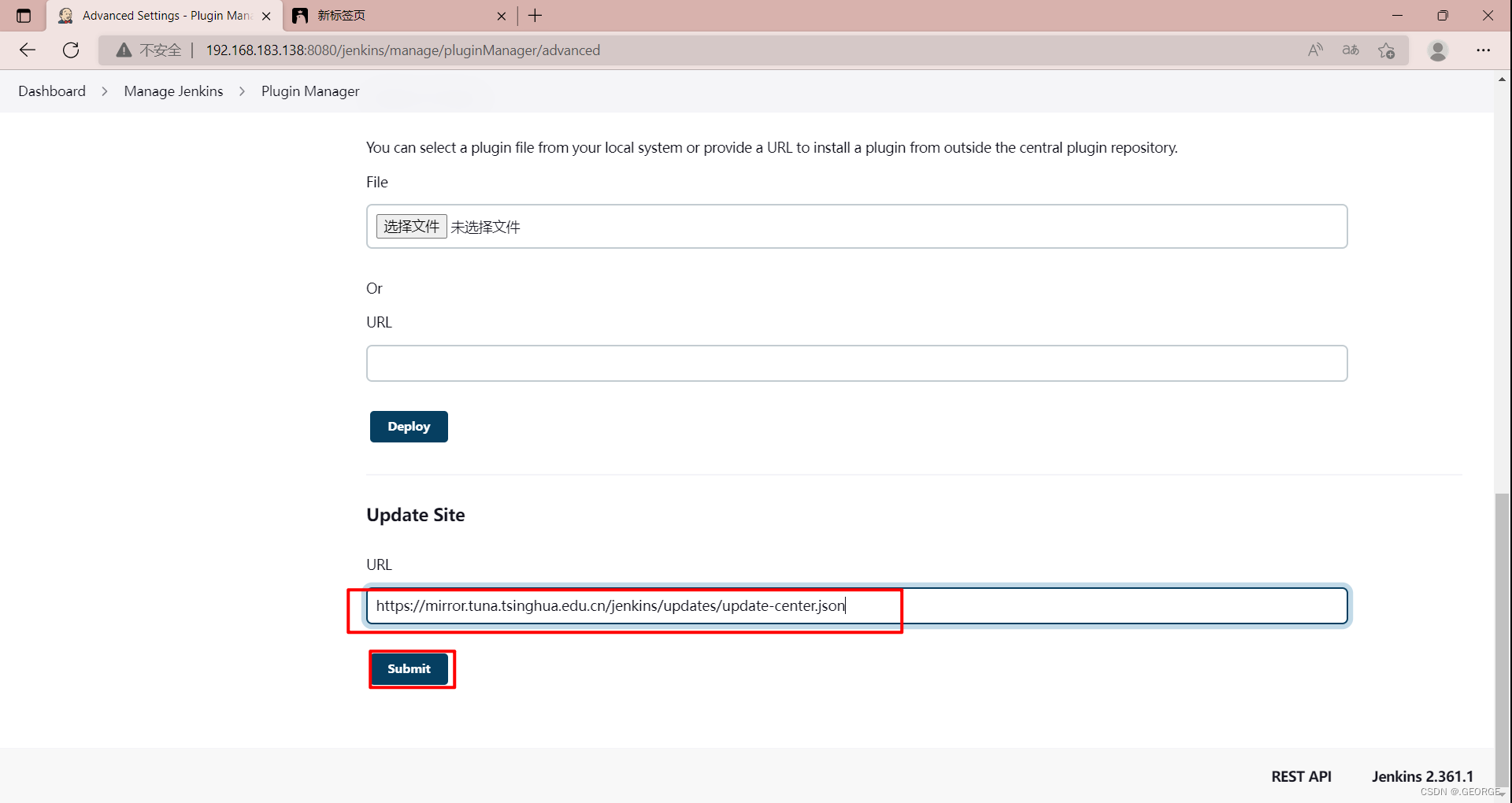Click the 未选择文件 no-file-chosen text
This screenshot has height=803, width=1512.
point(485,227)
